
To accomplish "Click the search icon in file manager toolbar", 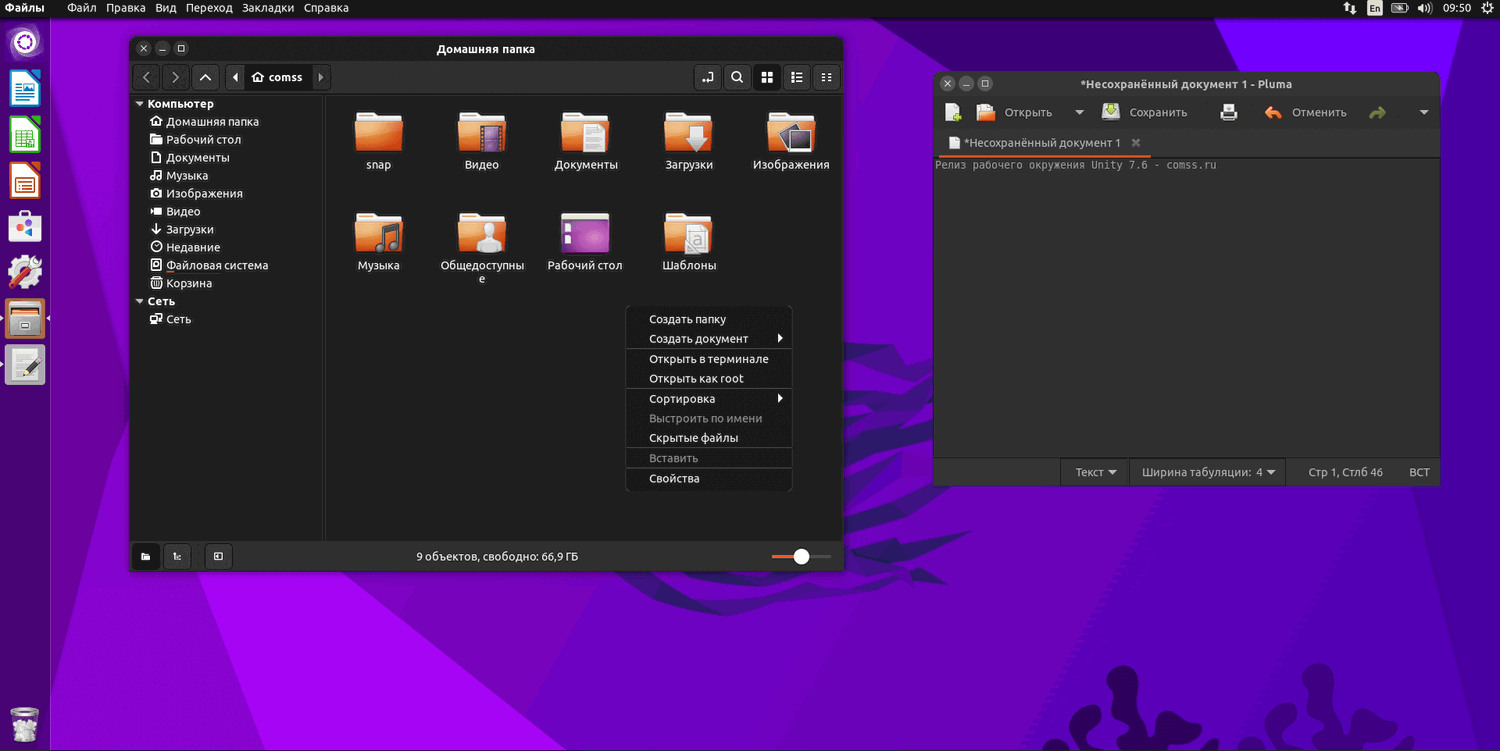I will [x=737, y=77].
